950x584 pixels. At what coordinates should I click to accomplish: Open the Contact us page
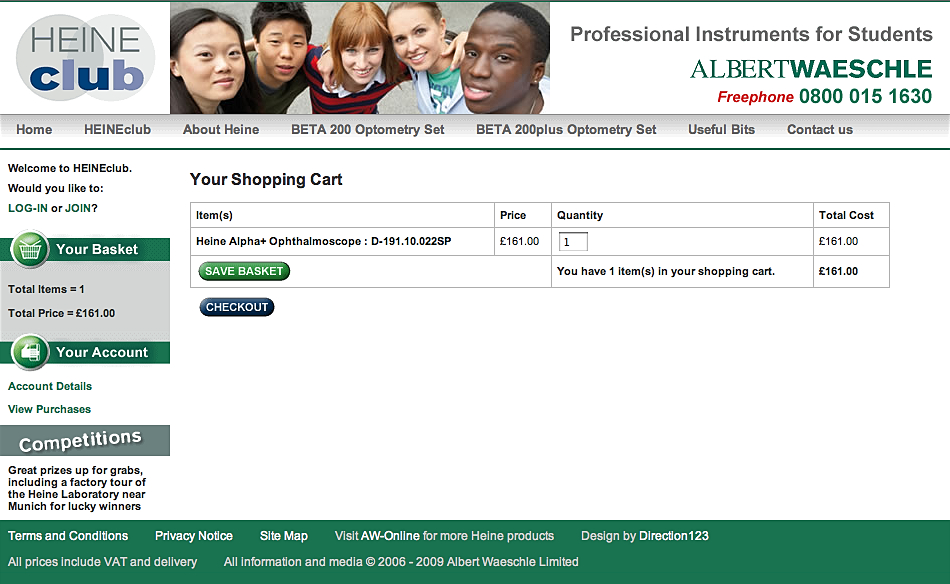pos(820,130)
